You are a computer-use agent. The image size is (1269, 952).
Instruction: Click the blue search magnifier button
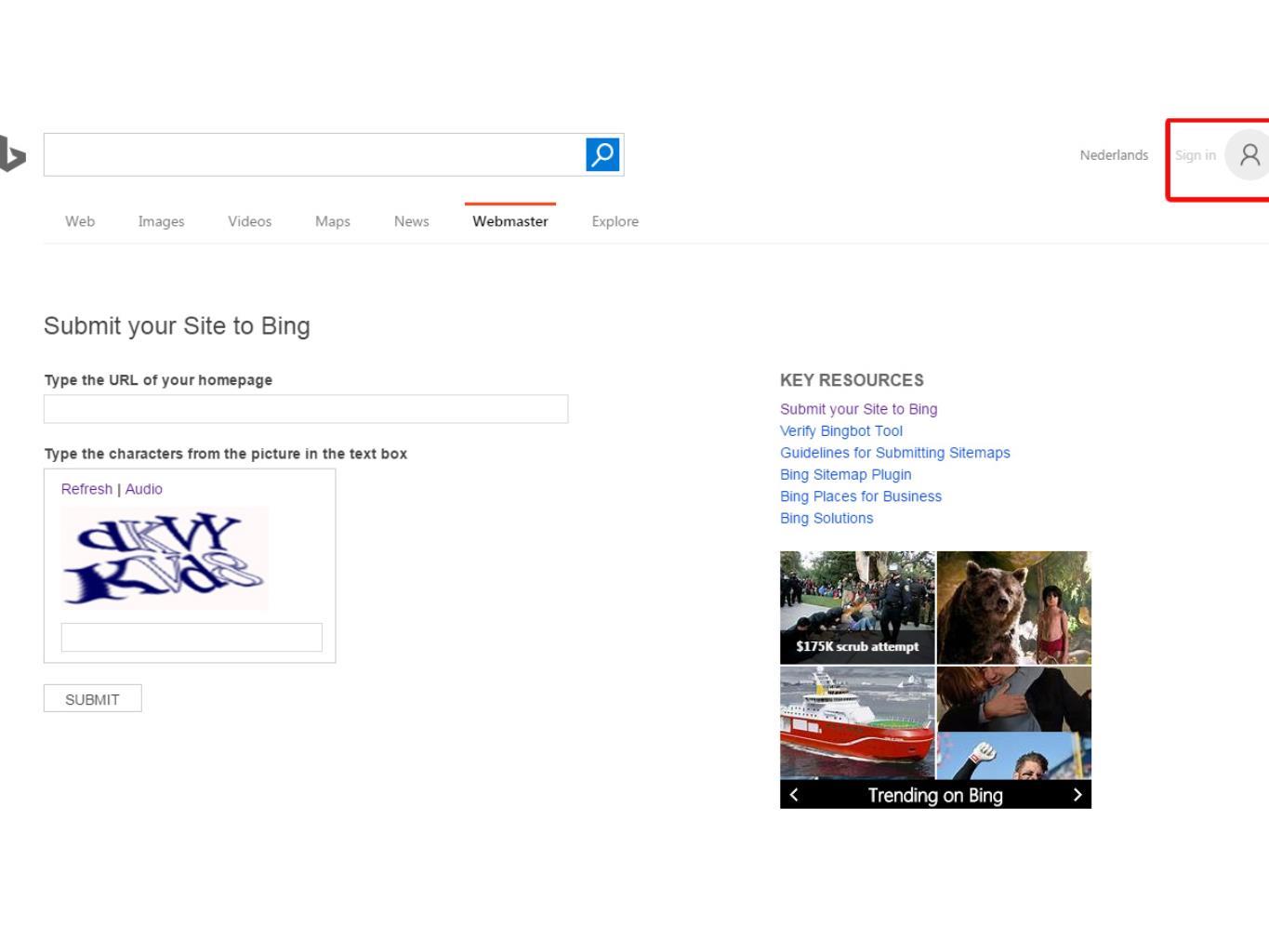coord(602,154)
